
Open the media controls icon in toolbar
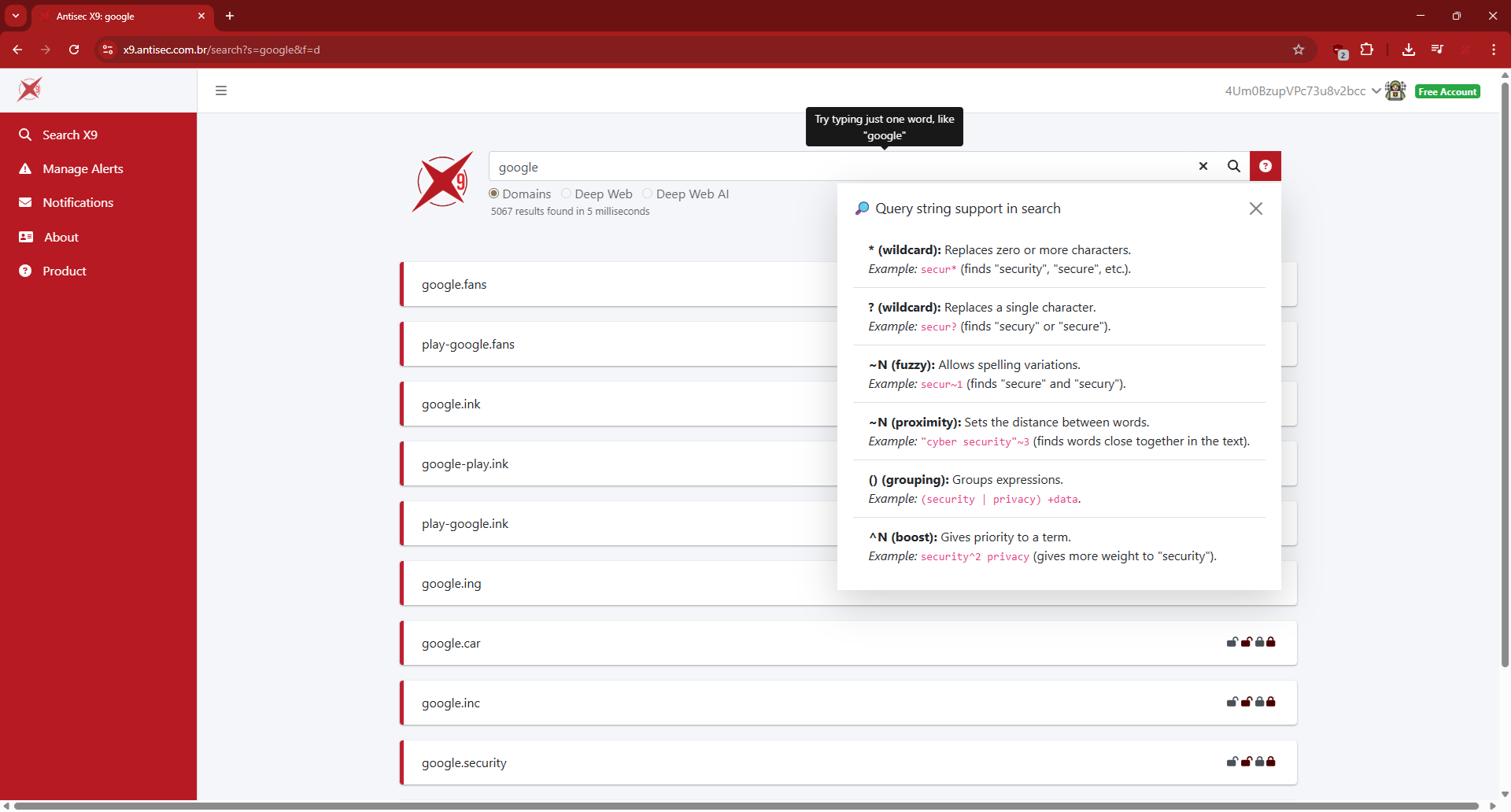click(1438, 50)
